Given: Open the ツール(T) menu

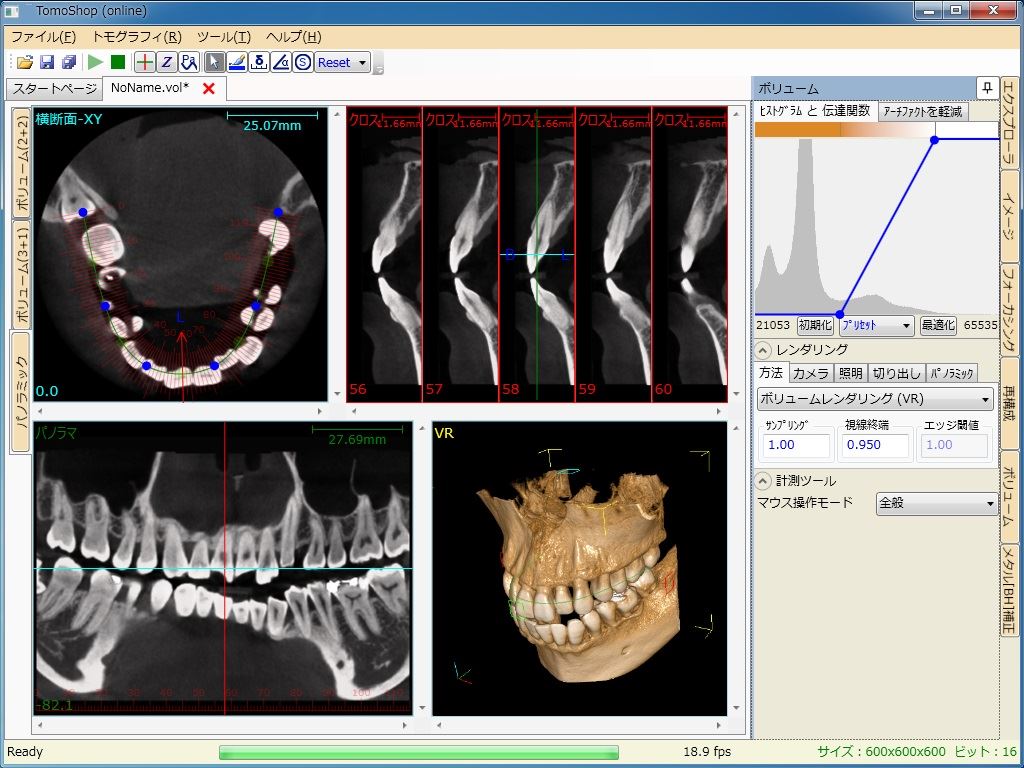Looking at the screenshot, I should (x=224, y=37).
